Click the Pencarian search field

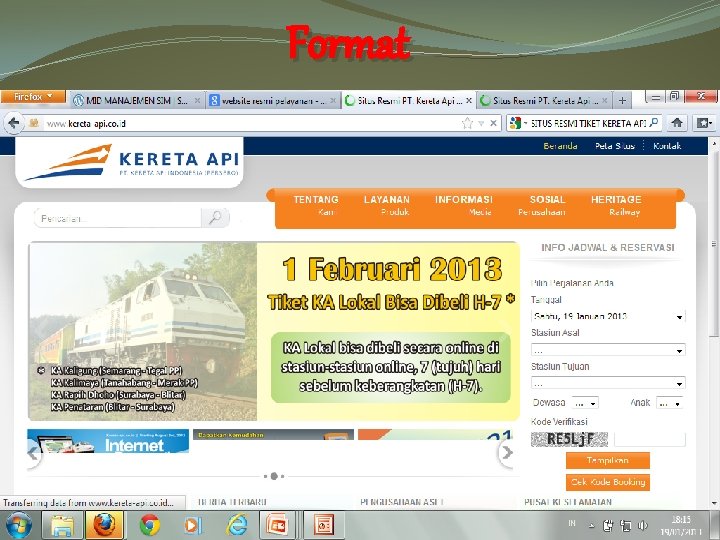[118, 218]
